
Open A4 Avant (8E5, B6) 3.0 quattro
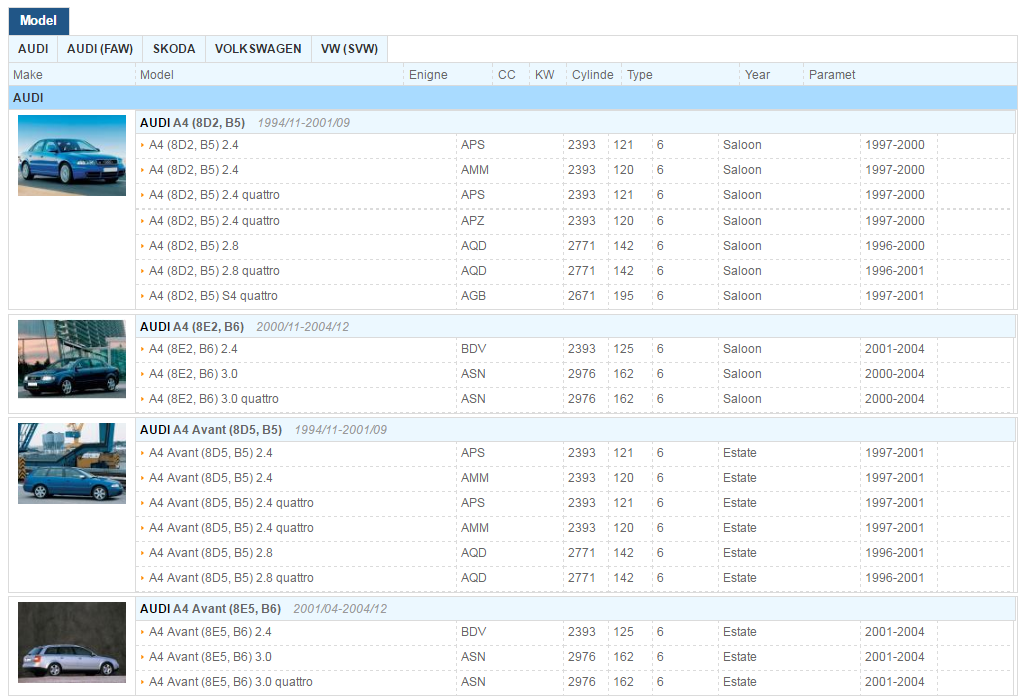tap(230, 682)
